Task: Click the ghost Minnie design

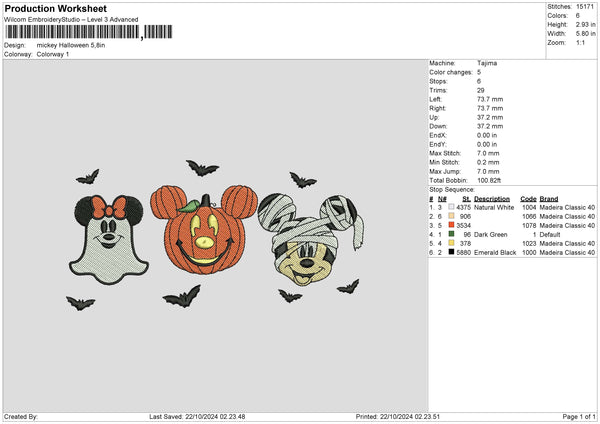Action: [x=109, y=240]
